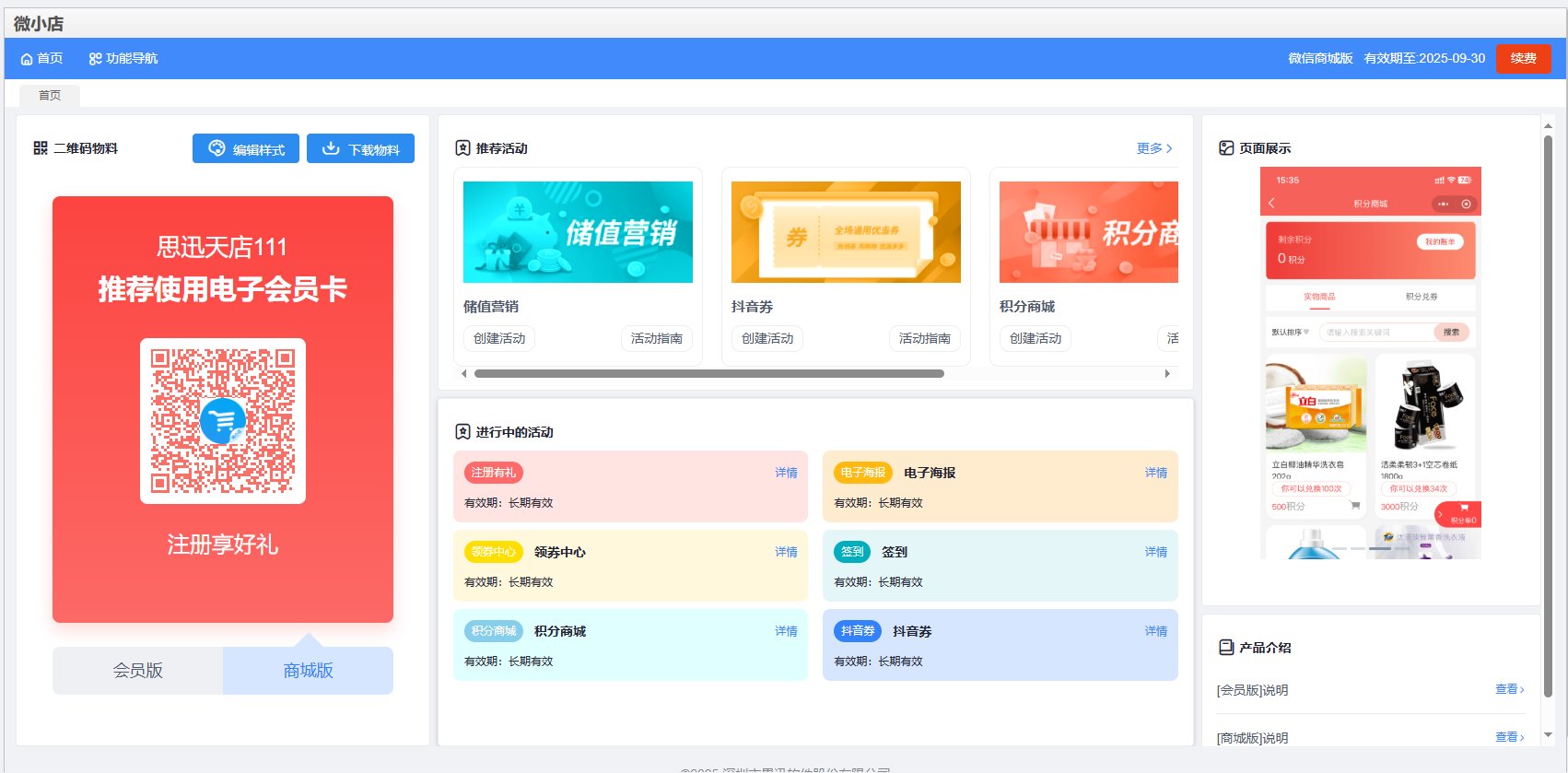Click right arrow of activities scrollbar

coord(1167,374)
